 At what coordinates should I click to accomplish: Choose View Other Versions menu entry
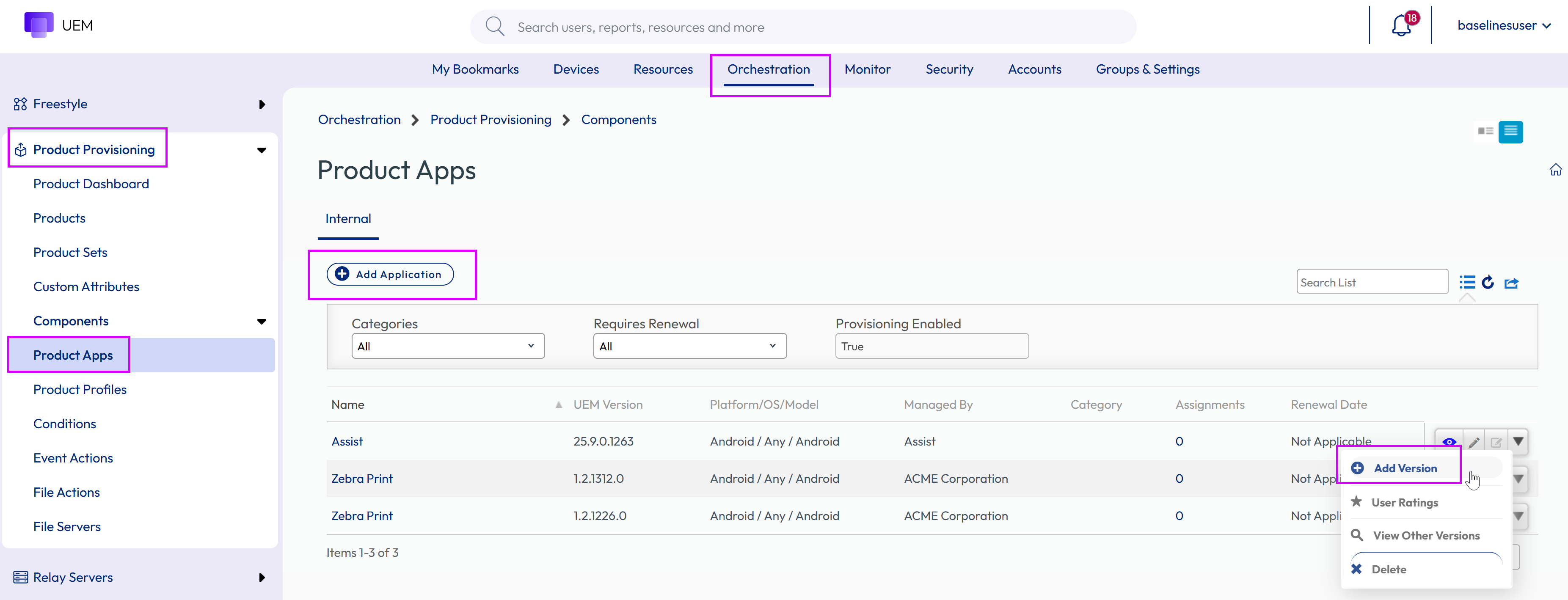1425,536
